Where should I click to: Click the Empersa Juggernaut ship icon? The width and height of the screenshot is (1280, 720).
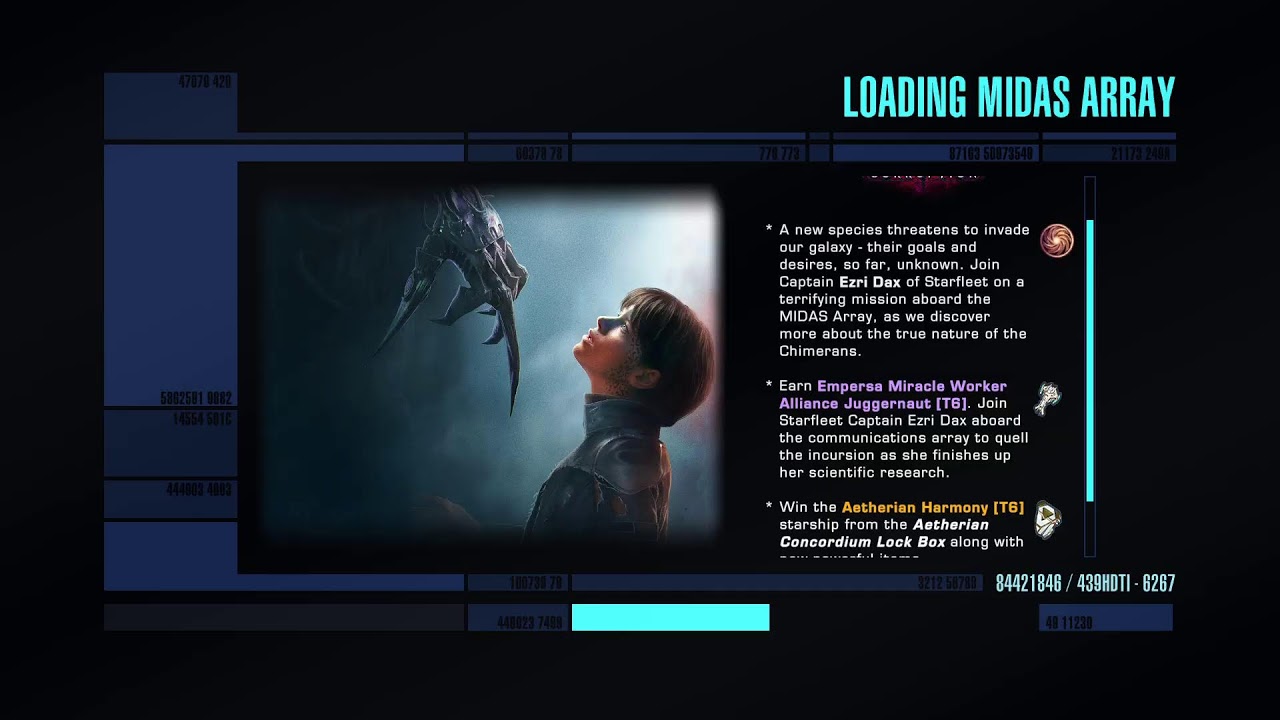click(1048, 398)
